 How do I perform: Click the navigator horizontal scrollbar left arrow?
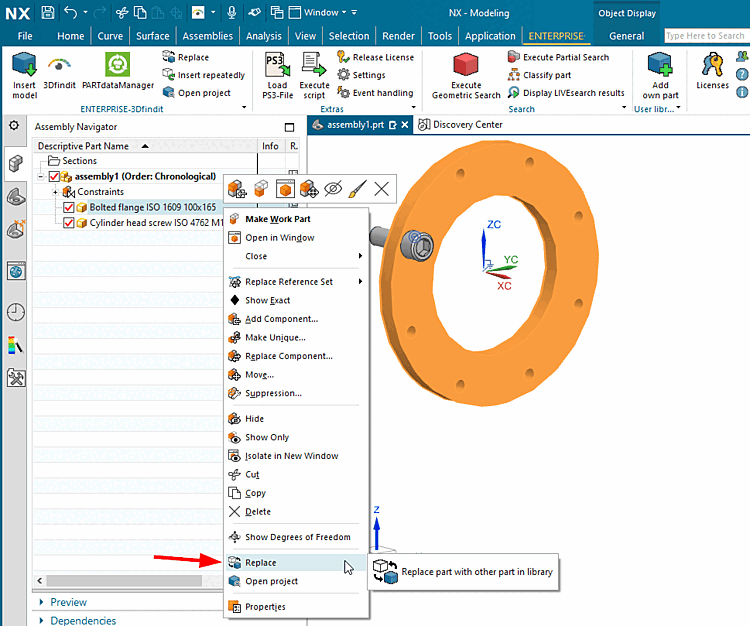coord(40,581)
